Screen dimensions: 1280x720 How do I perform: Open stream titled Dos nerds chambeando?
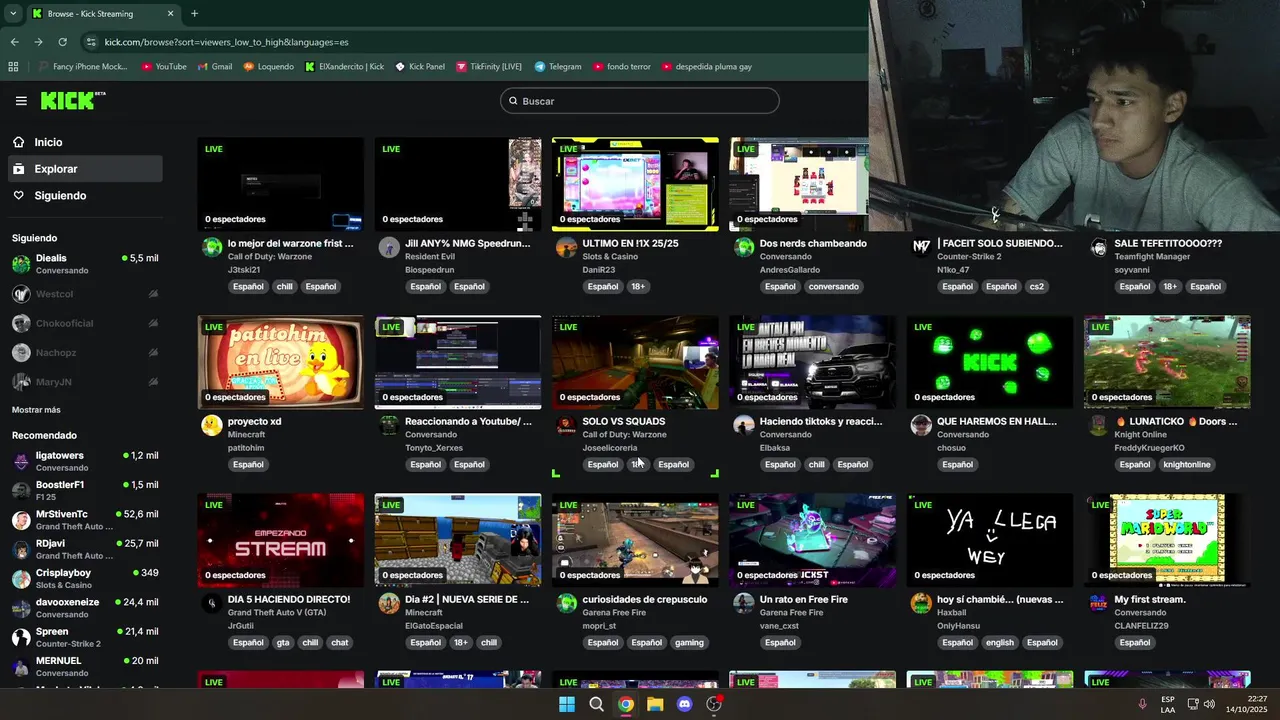tap(813, 243)
